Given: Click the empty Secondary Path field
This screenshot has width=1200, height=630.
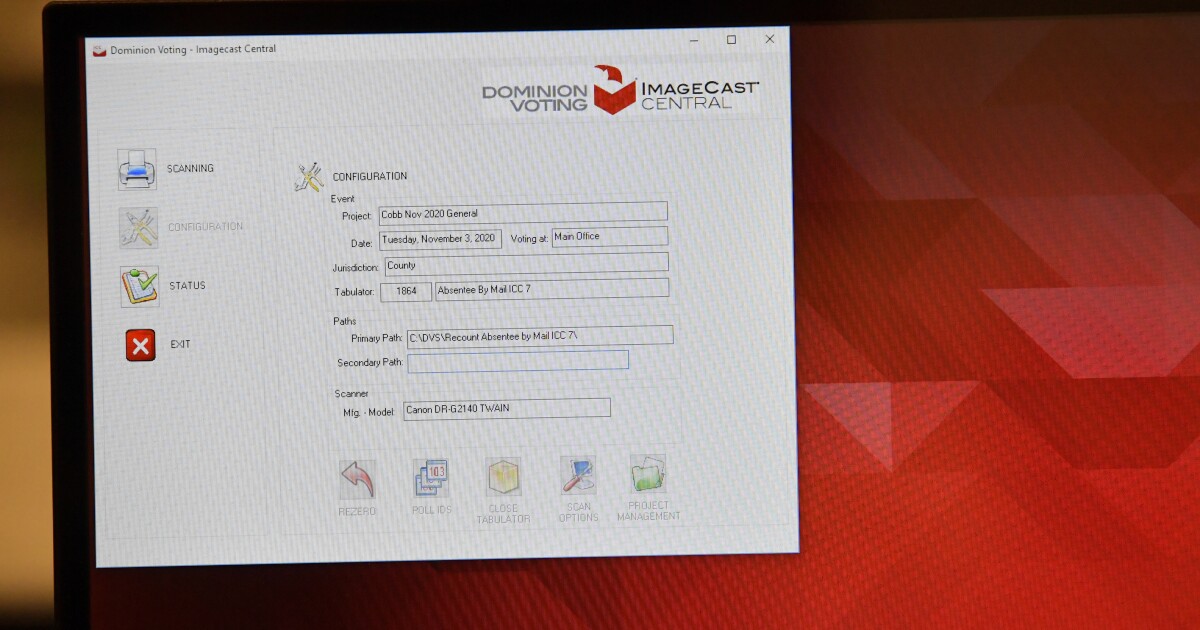Looking at the screenshot, I should coord(518,361).
